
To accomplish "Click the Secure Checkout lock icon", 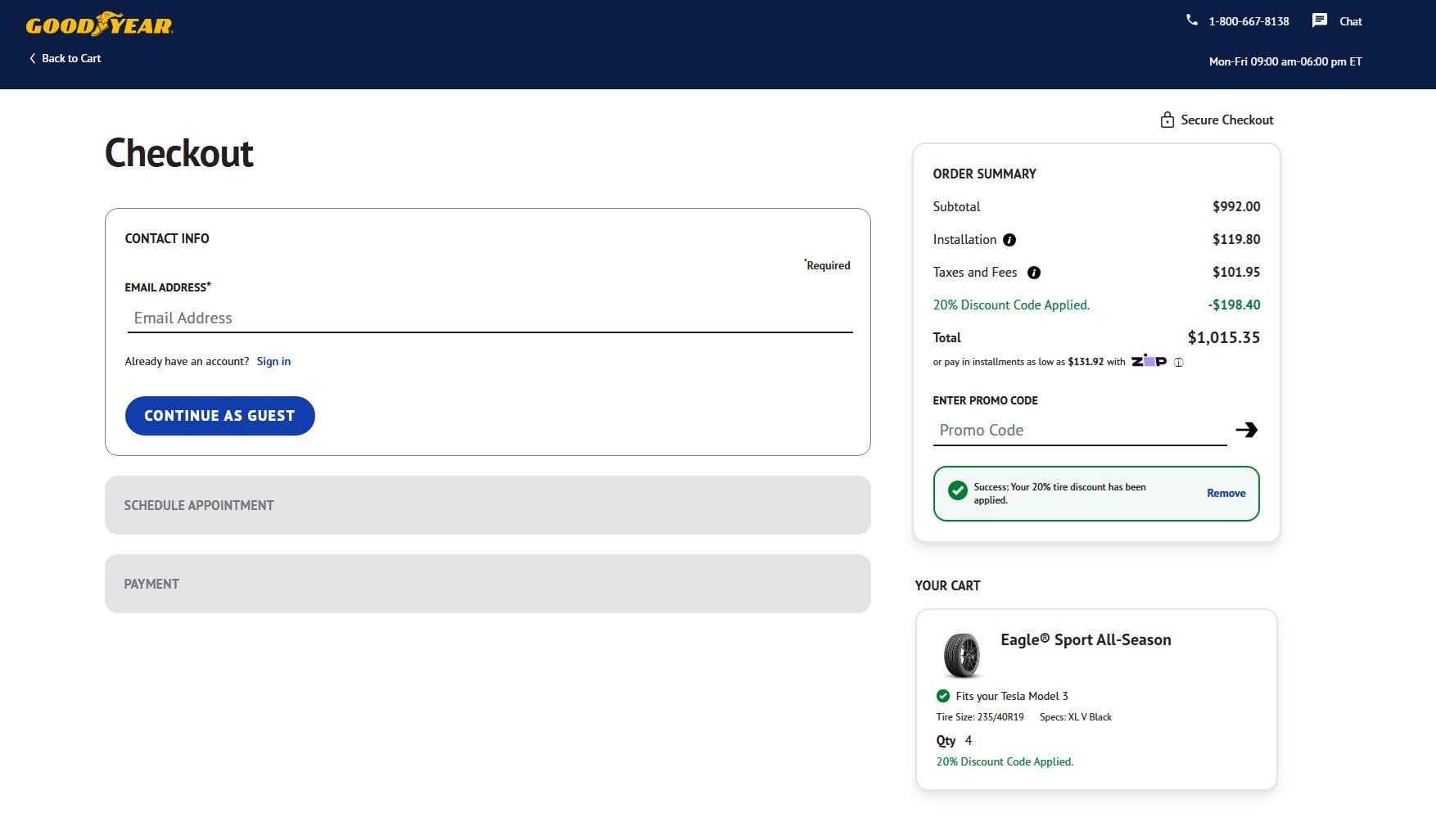I will [1167, 120].
